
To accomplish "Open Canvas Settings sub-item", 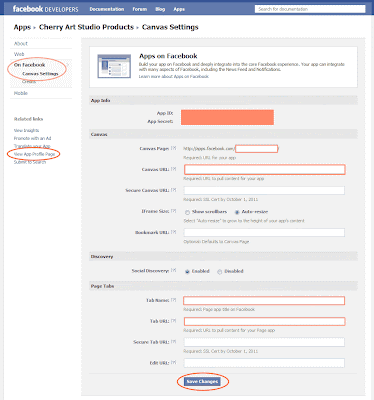I will pyautogui.click(x=40, y=74).
